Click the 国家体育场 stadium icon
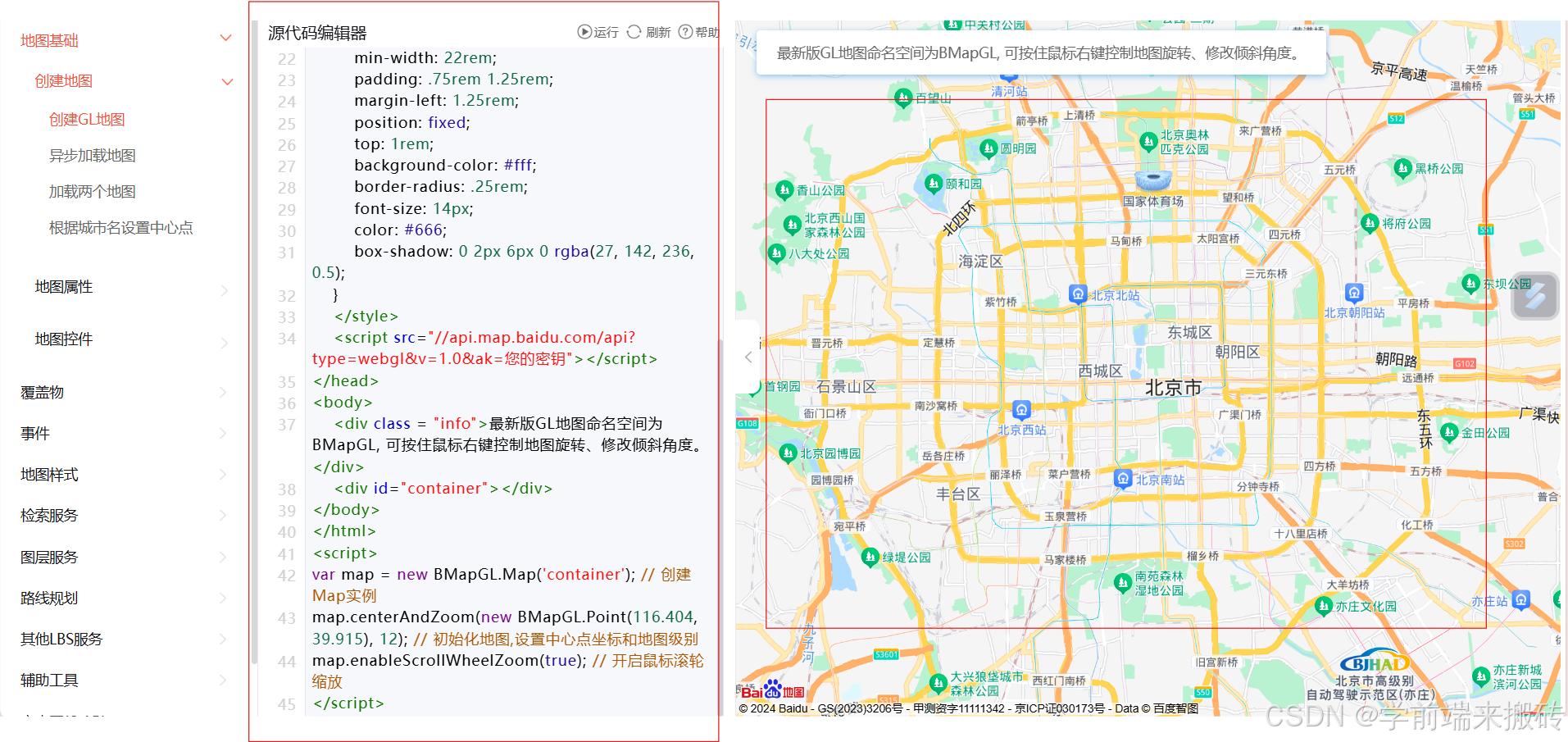Image resolution: width=1568 pixels, height=742 pixels. 1153,180
